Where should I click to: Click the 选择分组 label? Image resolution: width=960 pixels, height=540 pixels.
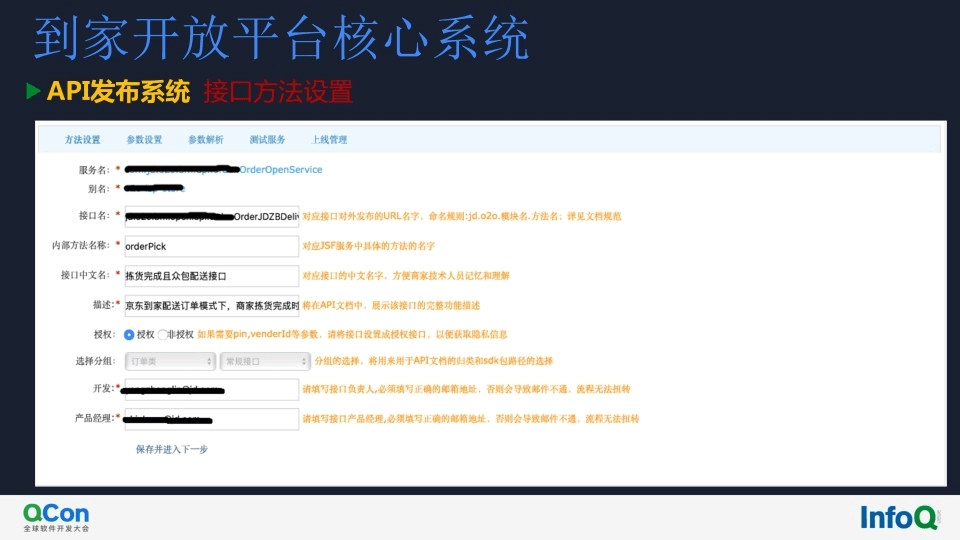click(x=95, y=361)
